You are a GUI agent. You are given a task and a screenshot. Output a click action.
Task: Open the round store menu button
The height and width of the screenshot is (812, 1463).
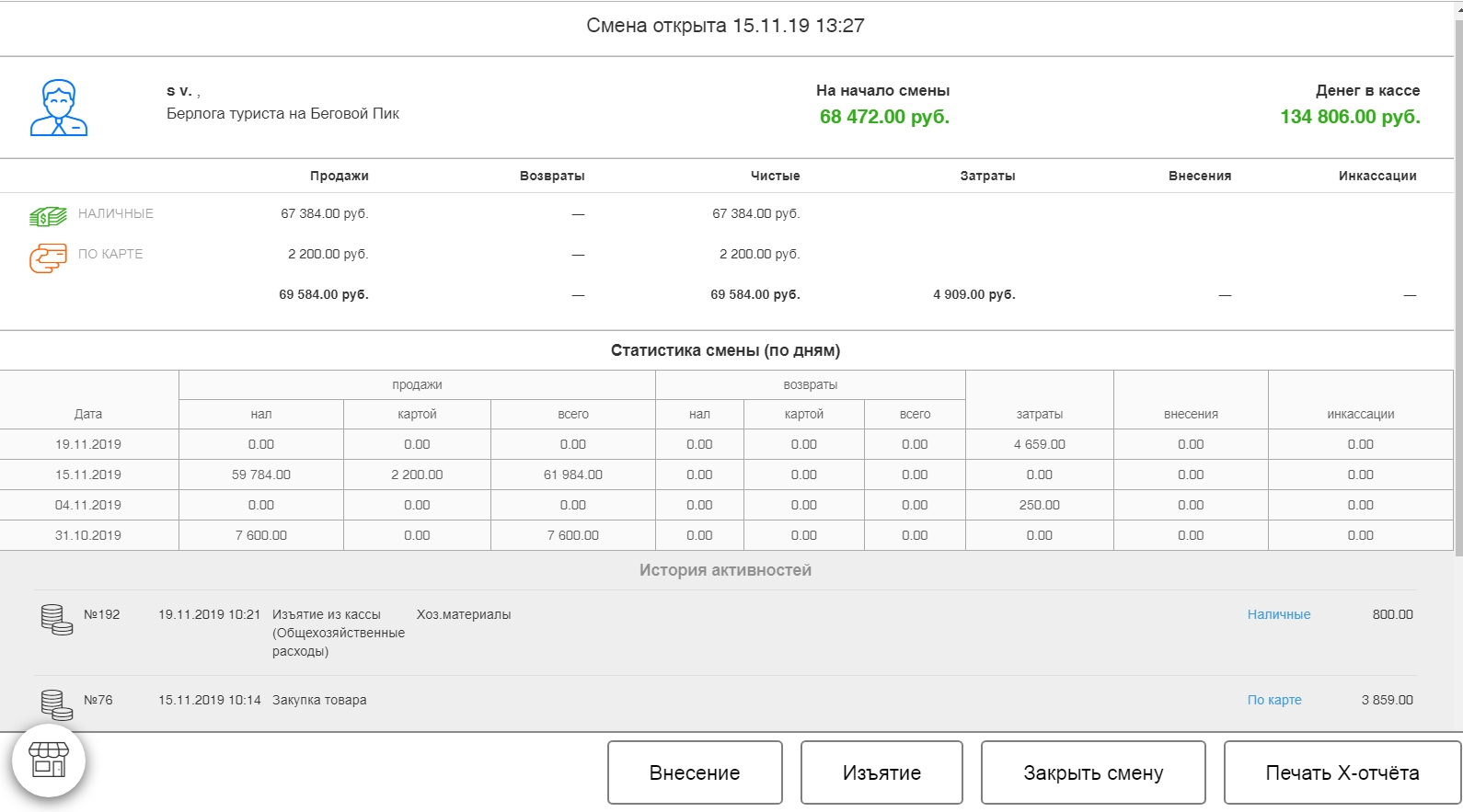[x=49, y=761]
